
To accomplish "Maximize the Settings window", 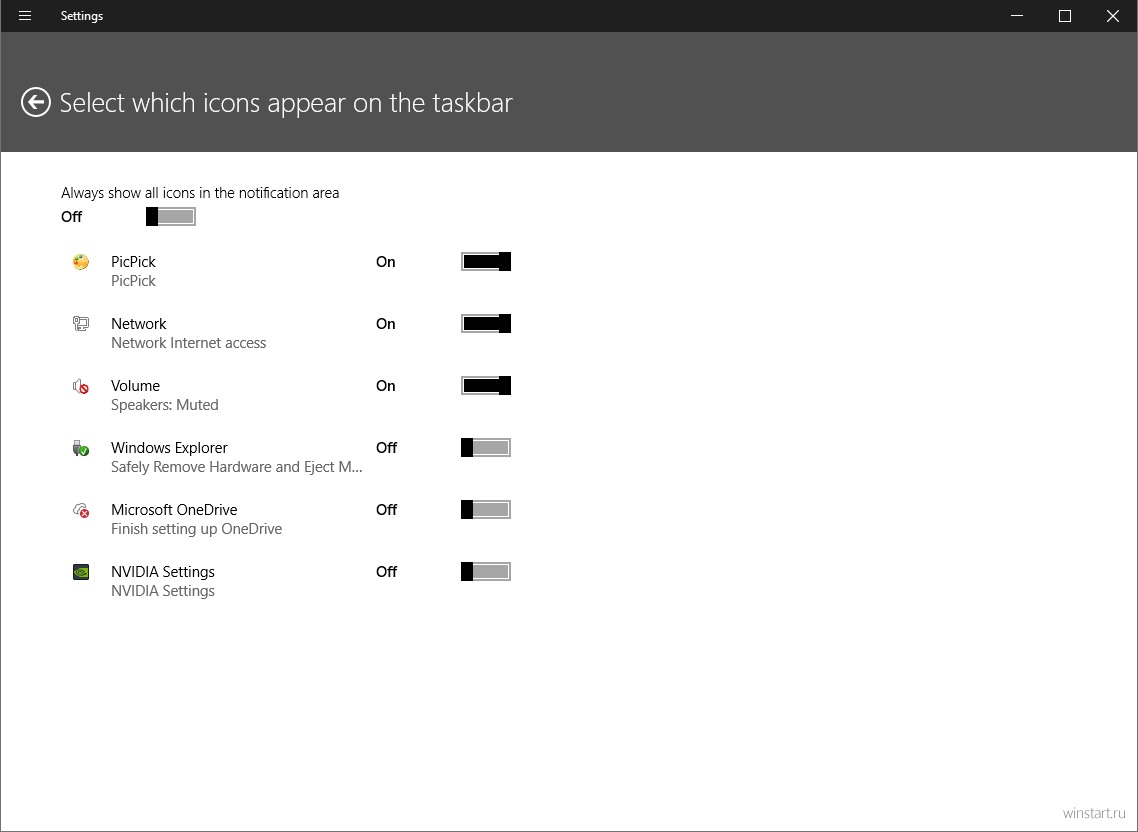I will [x=1065, y=16].
